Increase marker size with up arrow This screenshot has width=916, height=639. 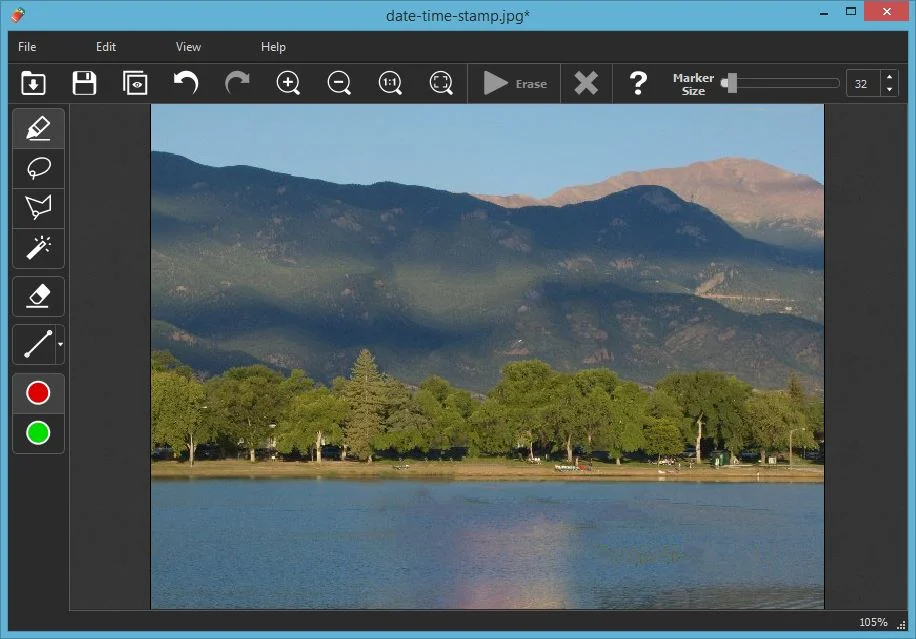(x=889, y=77)
